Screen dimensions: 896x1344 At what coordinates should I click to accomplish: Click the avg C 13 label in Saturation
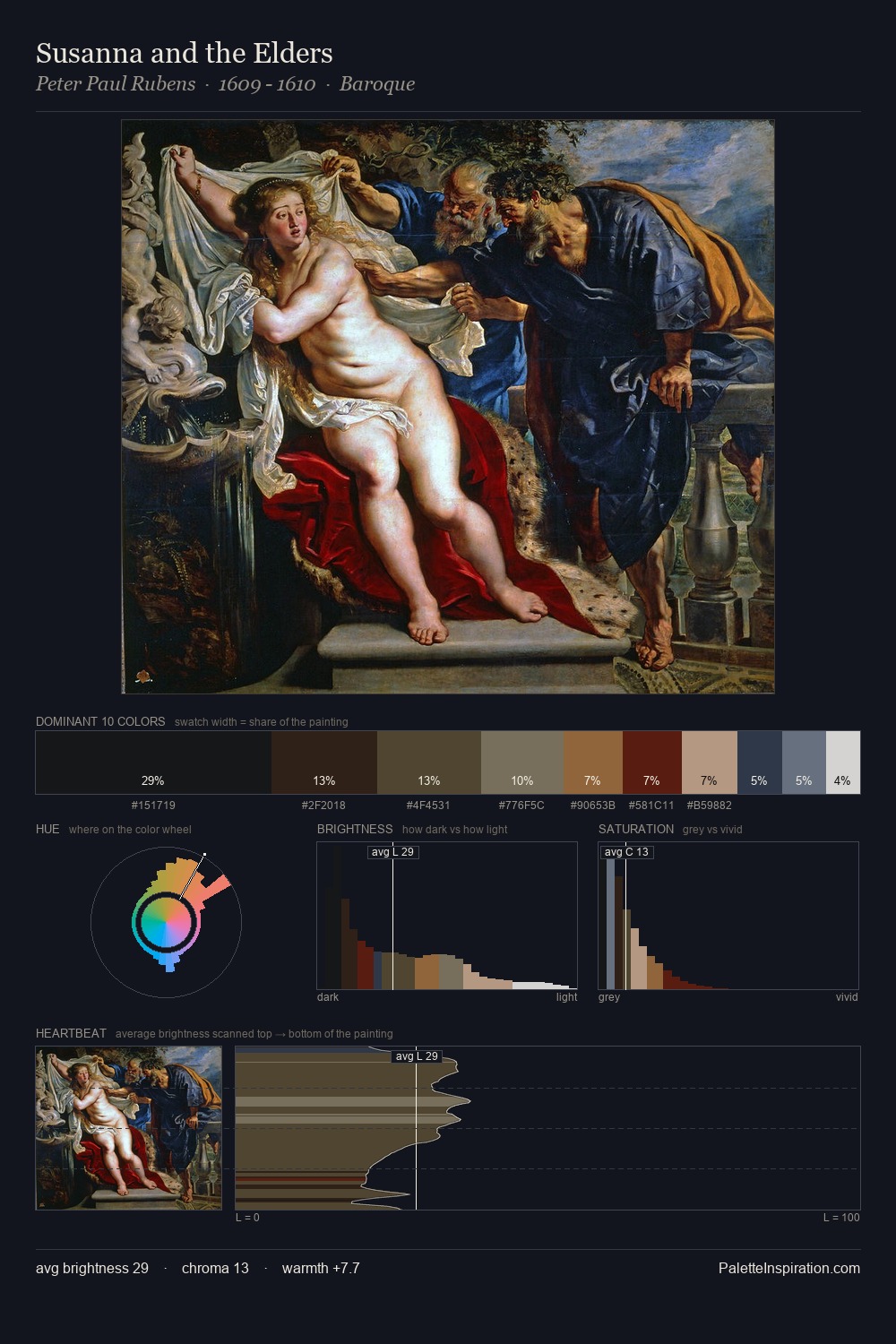coord(626,852)
